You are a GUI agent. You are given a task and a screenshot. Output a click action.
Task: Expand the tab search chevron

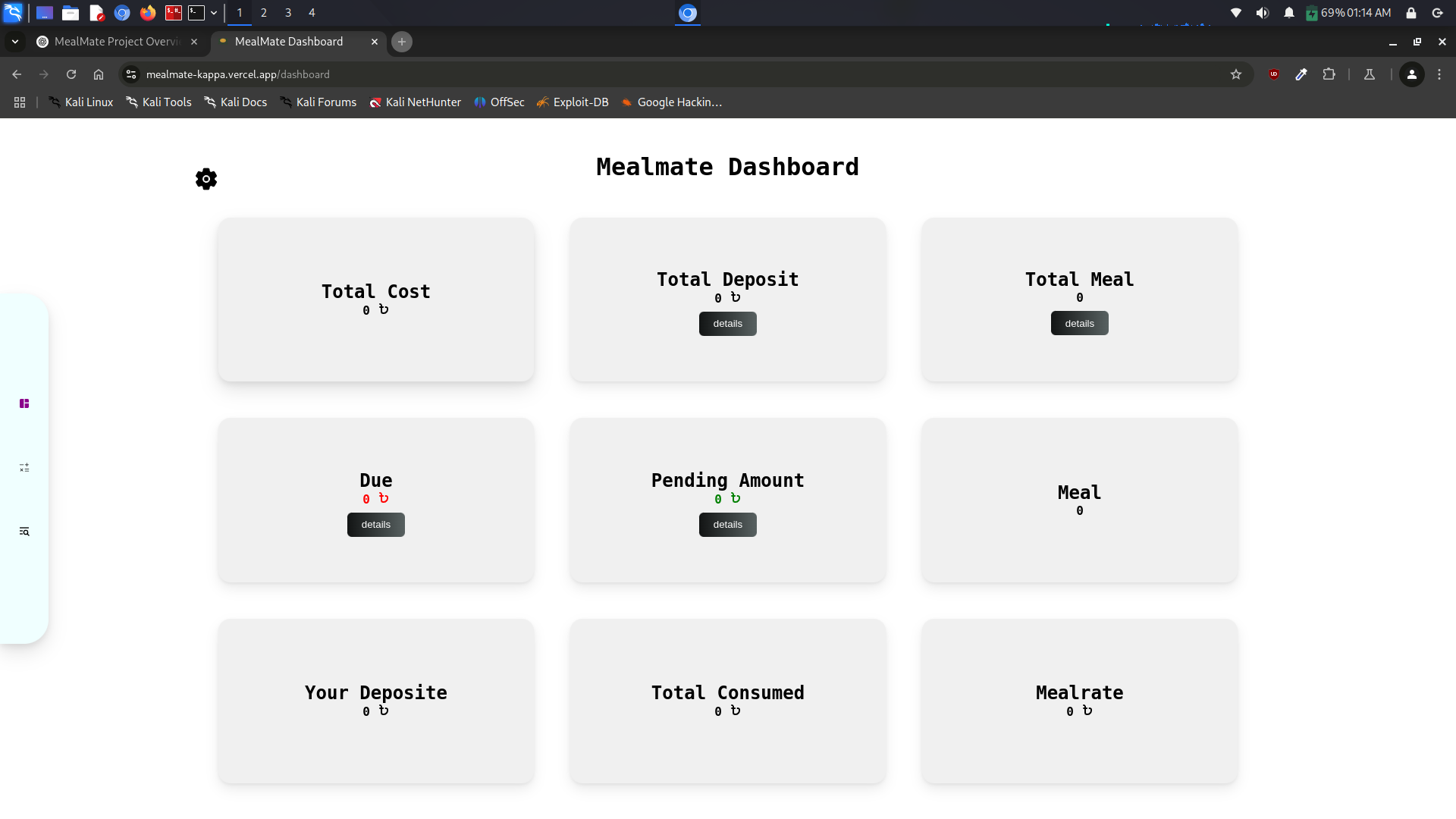tap(15, 42)
